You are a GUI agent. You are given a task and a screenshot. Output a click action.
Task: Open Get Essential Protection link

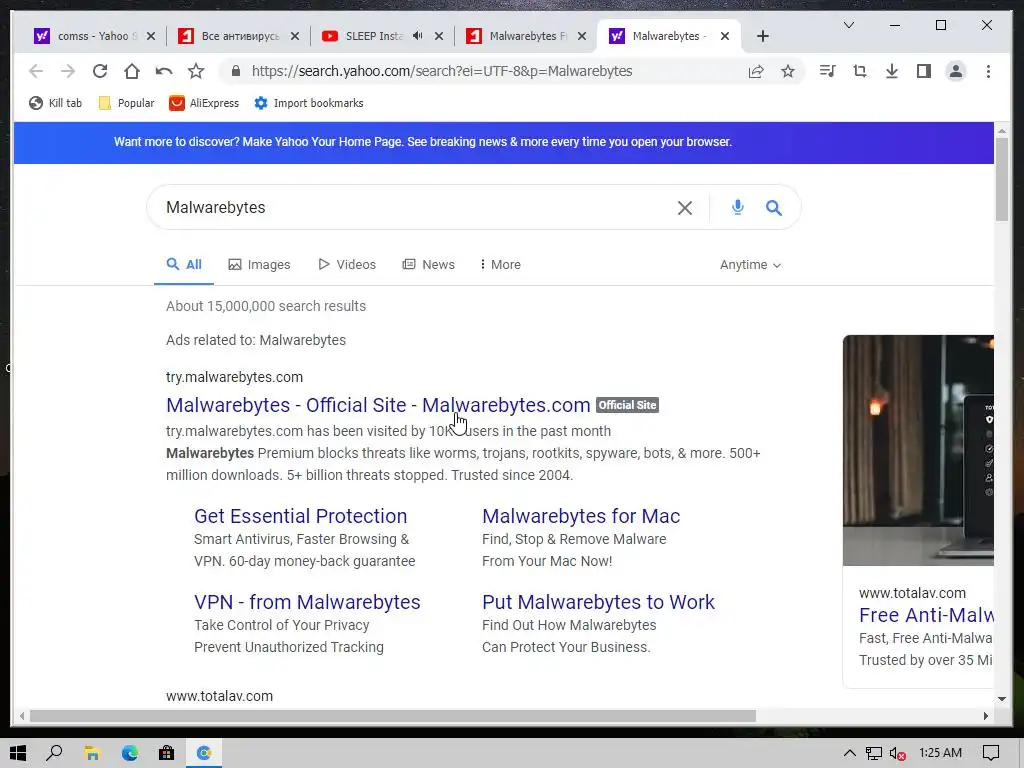(x=300, y=516)
